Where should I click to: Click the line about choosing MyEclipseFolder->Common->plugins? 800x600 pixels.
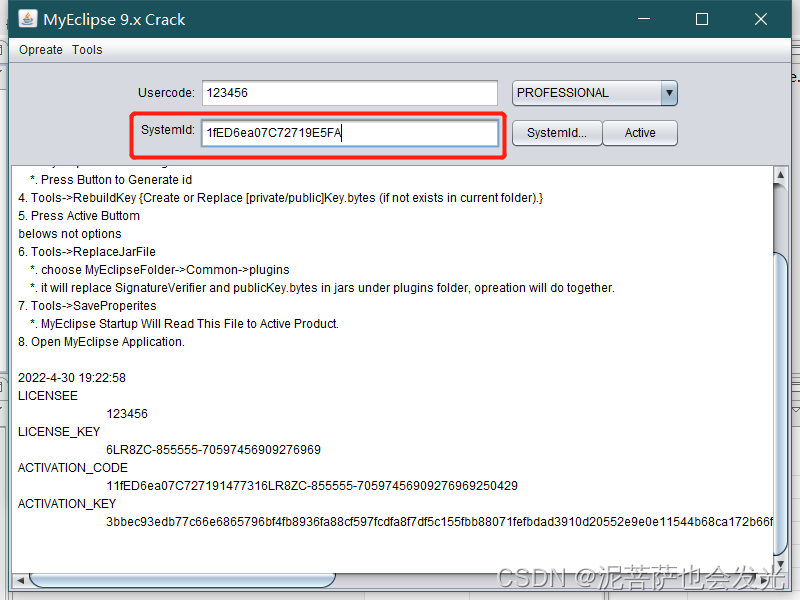pos(160,270)
